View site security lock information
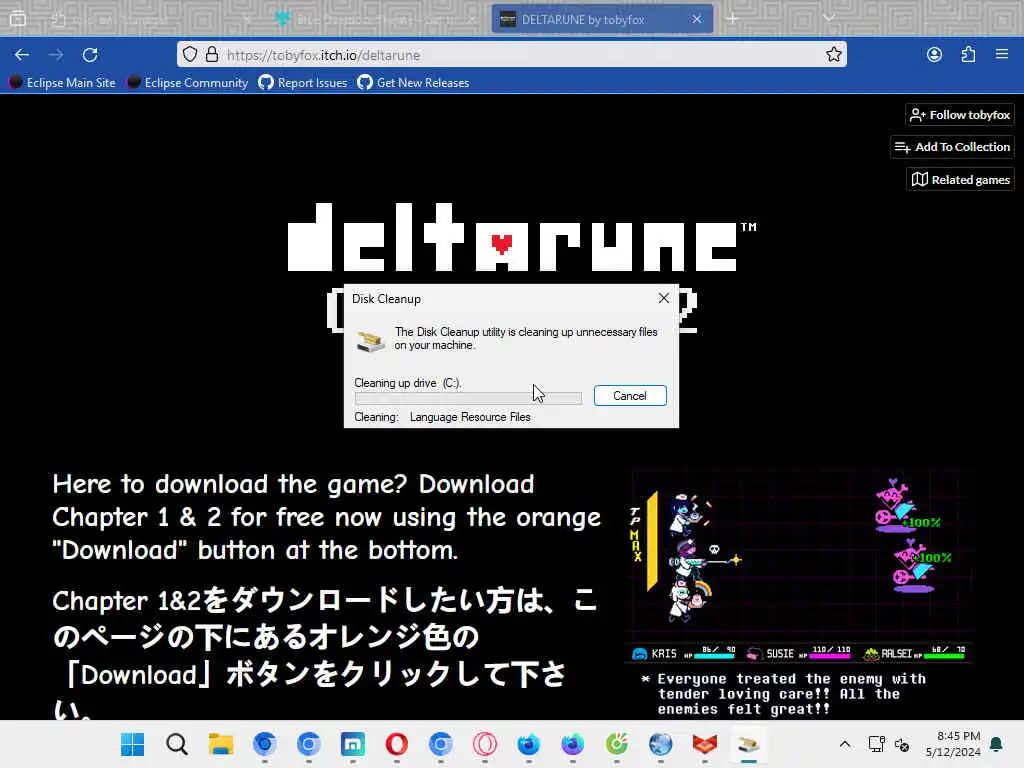Screen dimensions: 1024x768 212,55
